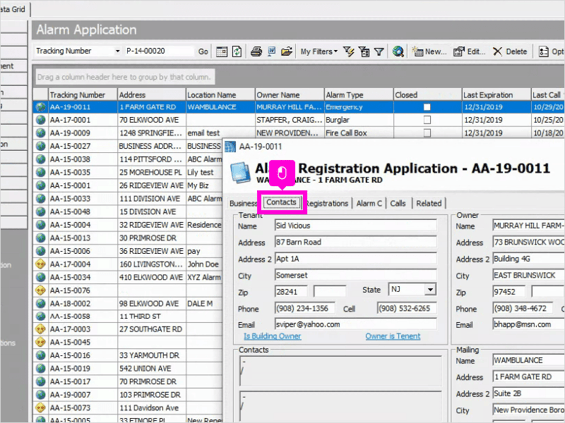Click the refresh icon in the toolbar
Screen dimensions: 565x423
(x=237, y=52)
